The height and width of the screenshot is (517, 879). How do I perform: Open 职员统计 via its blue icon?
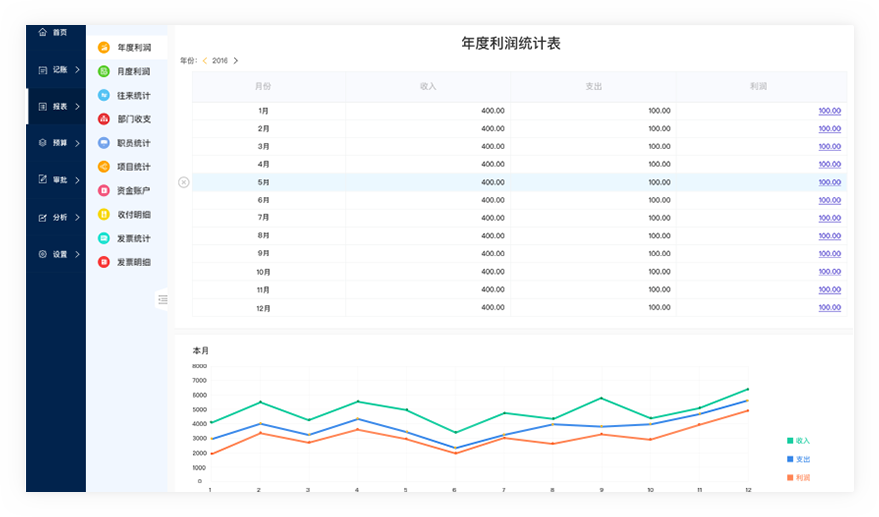click(x=104, y=143)
